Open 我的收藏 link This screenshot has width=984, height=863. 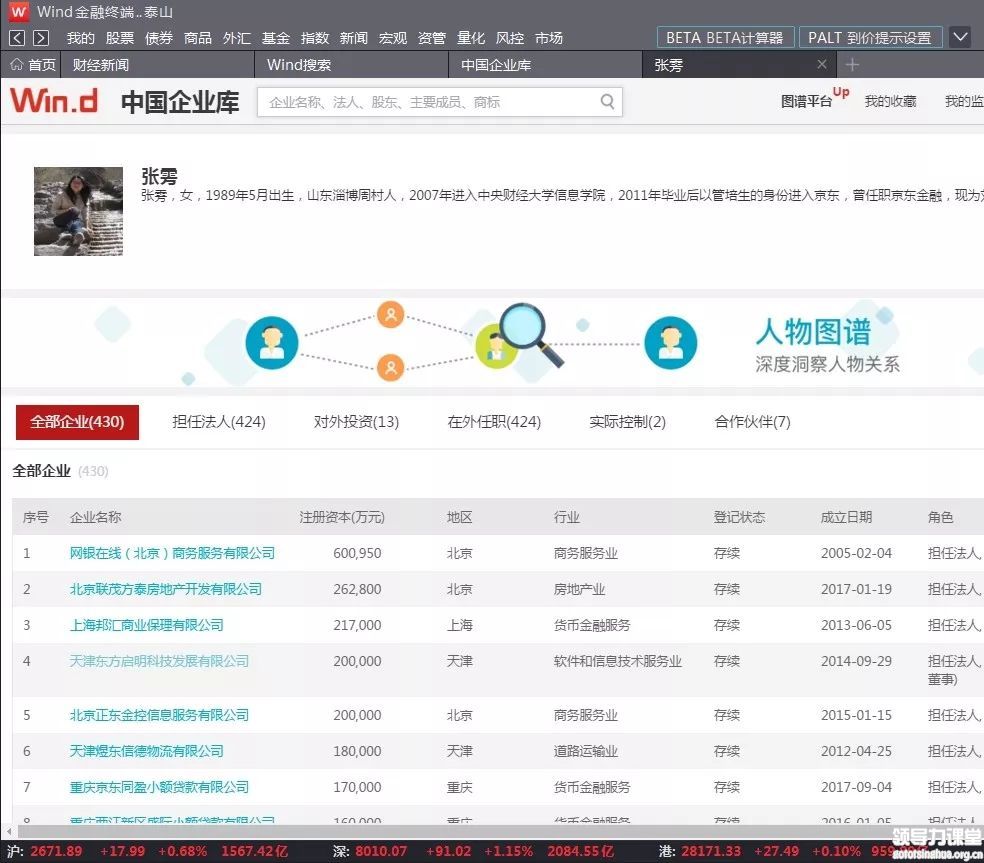890,101
